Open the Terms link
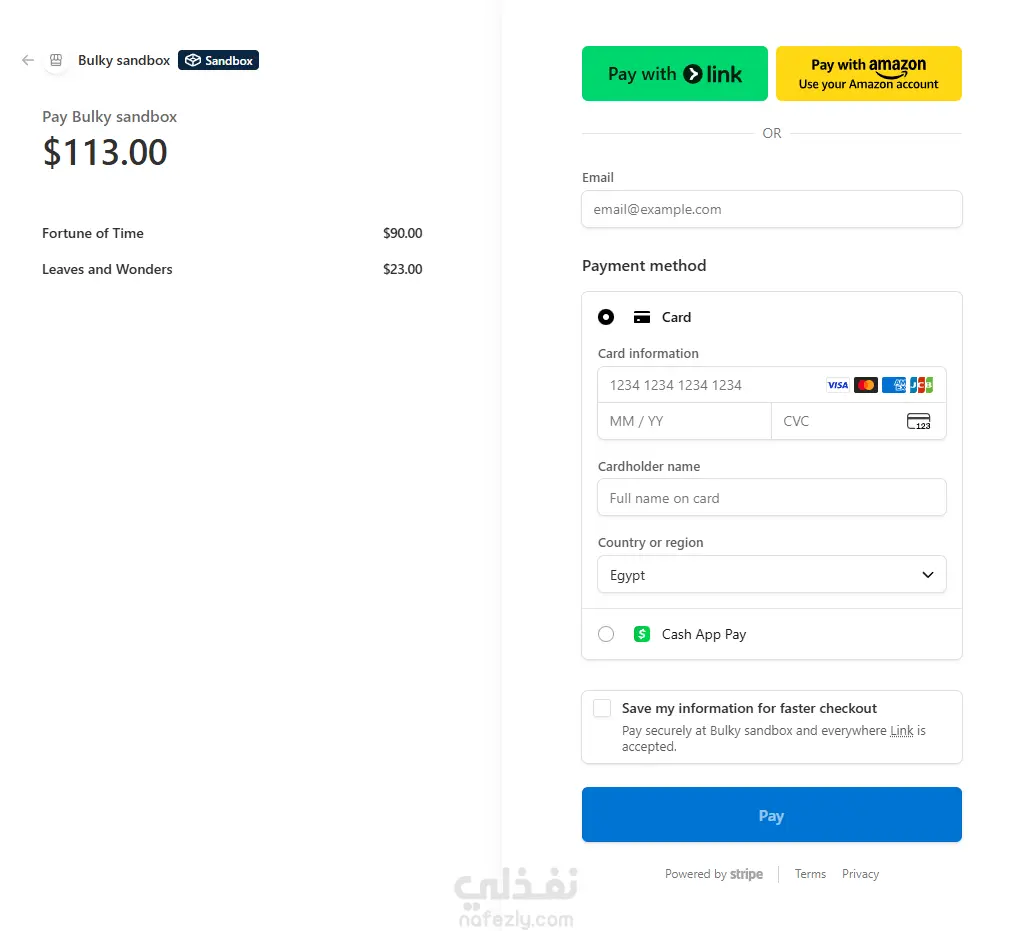The width and height of the screenshot is (1031, 931). point(810,874)
